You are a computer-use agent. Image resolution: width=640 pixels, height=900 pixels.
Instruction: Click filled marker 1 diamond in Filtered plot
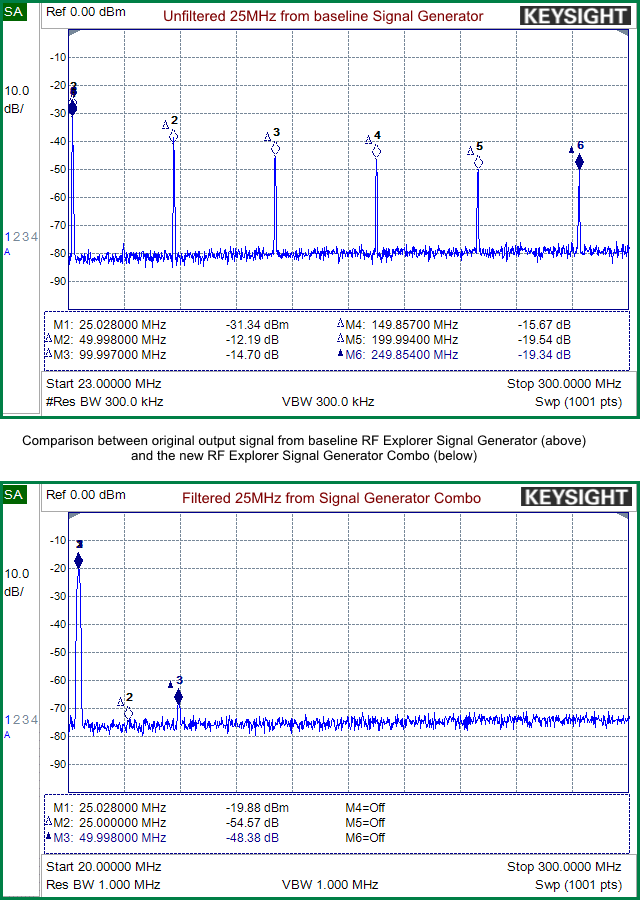coord(79,561)
